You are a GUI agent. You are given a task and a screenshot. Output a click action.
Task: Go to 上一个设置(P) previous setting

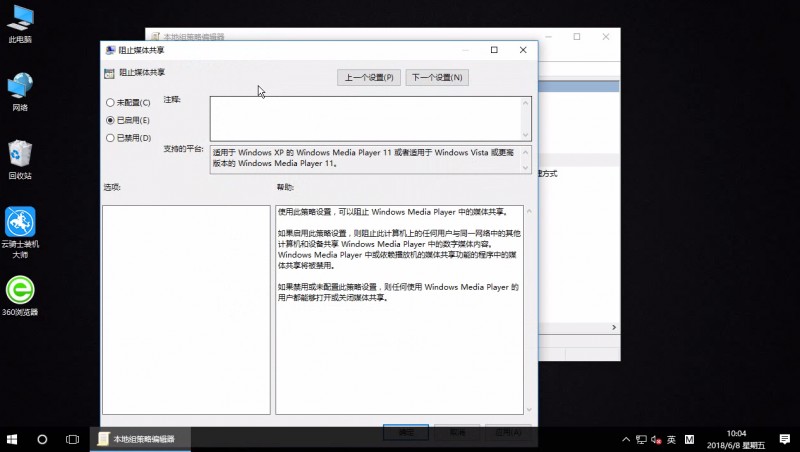click(369, 78)
